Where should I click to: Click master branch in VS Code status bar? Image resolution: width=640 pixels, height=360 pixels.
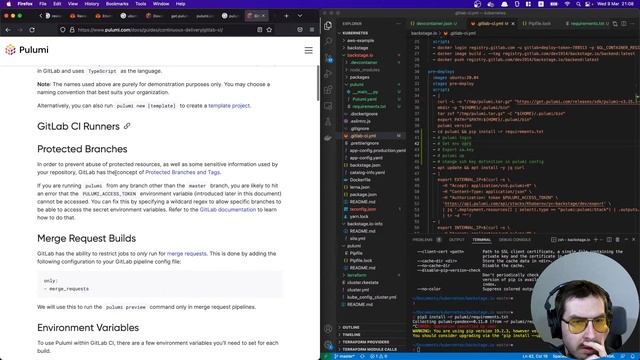tap(344, 356)
